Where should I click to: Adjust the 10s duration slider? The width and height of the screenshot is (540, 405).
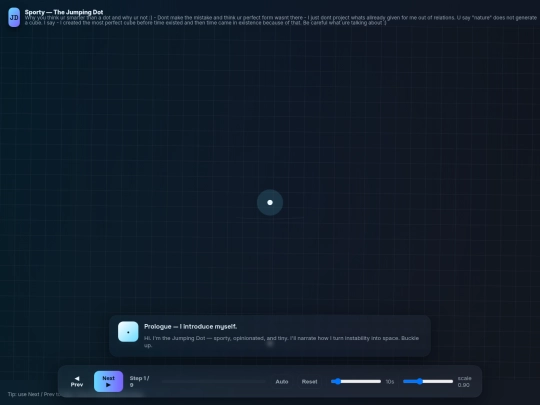click(x=356, y=381)
